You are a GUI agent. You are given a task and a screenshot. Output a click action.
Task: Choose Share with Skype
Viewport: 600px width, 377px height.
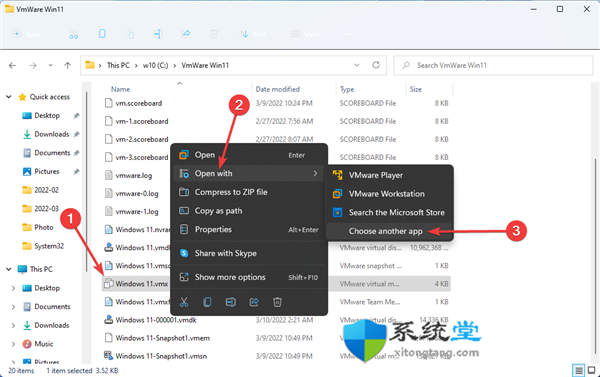[x=249, y=253]
